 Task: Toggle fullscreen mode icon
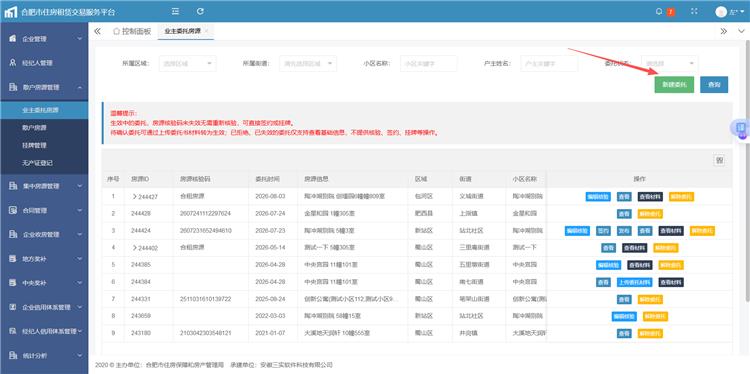[x=695, y=11]
